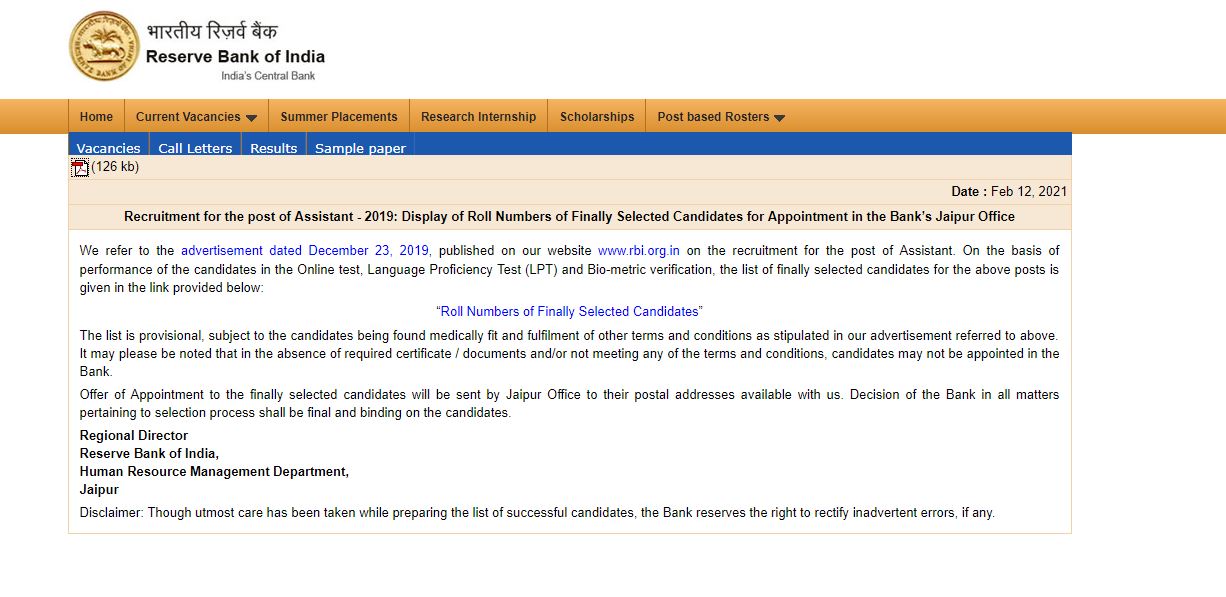Click the Reserve Bank of India logo
This screenshot has width=1226, height=597.
click(103, 45)
